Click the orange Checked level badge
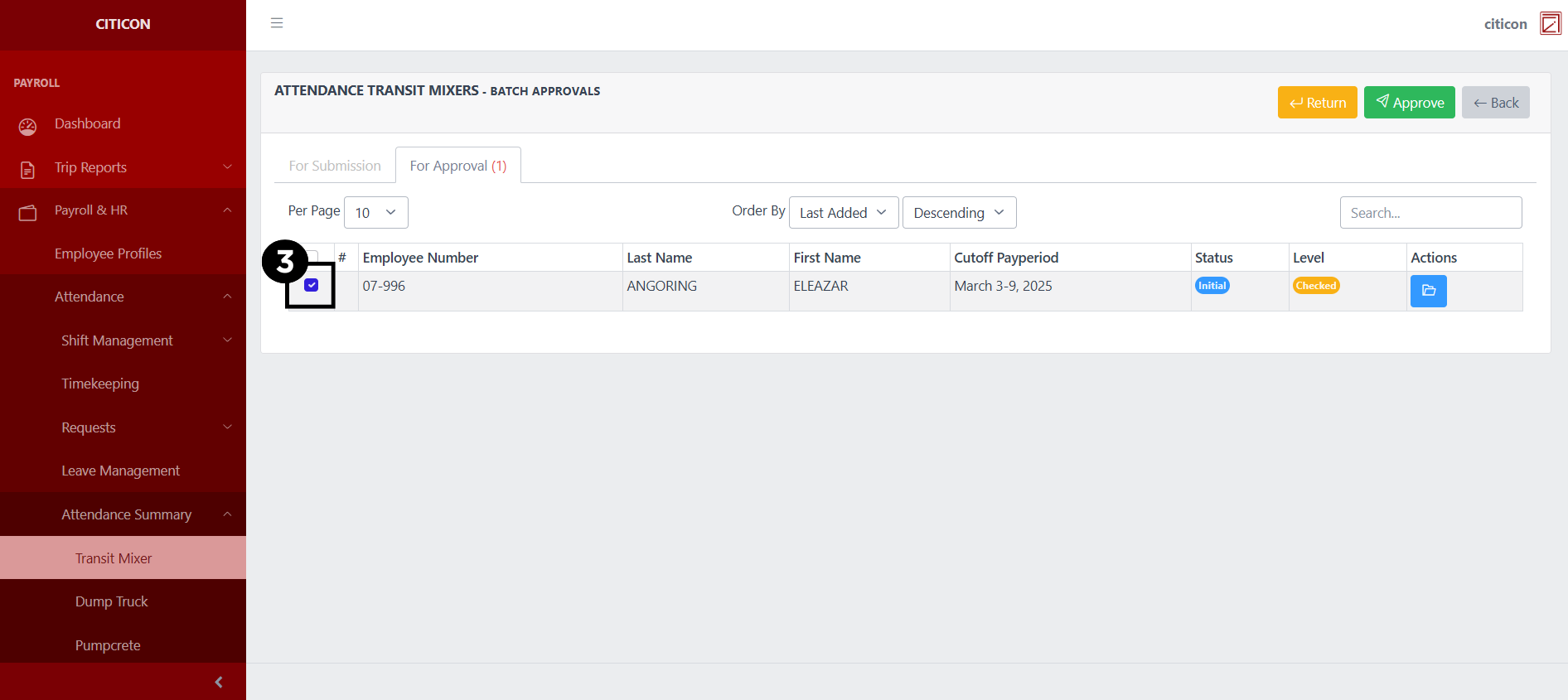Image resolution: width=1568 pixels, height=700 pixels. [1315, 286]
